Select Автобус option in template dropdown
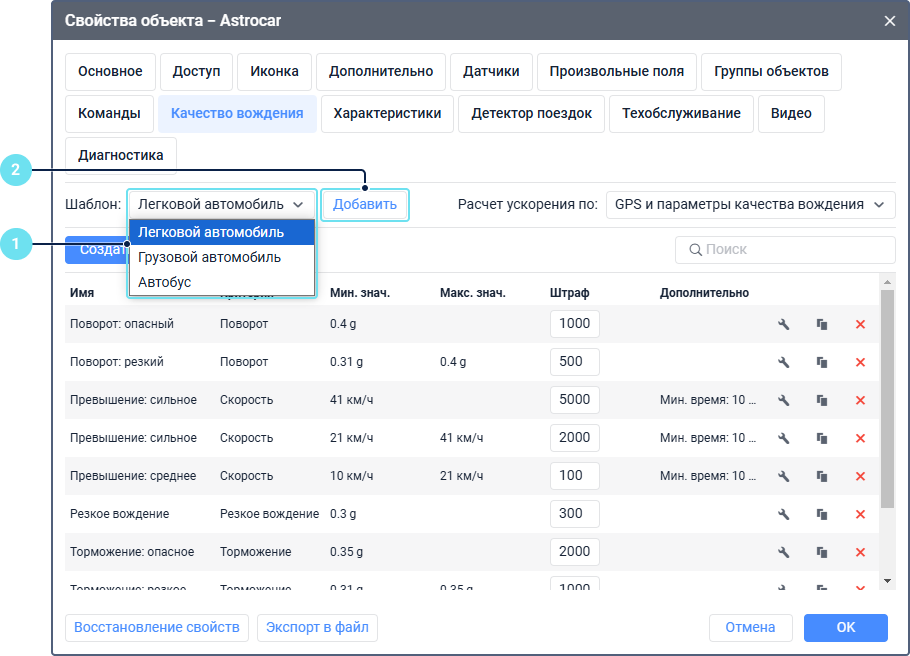 (x=165, y=282)
